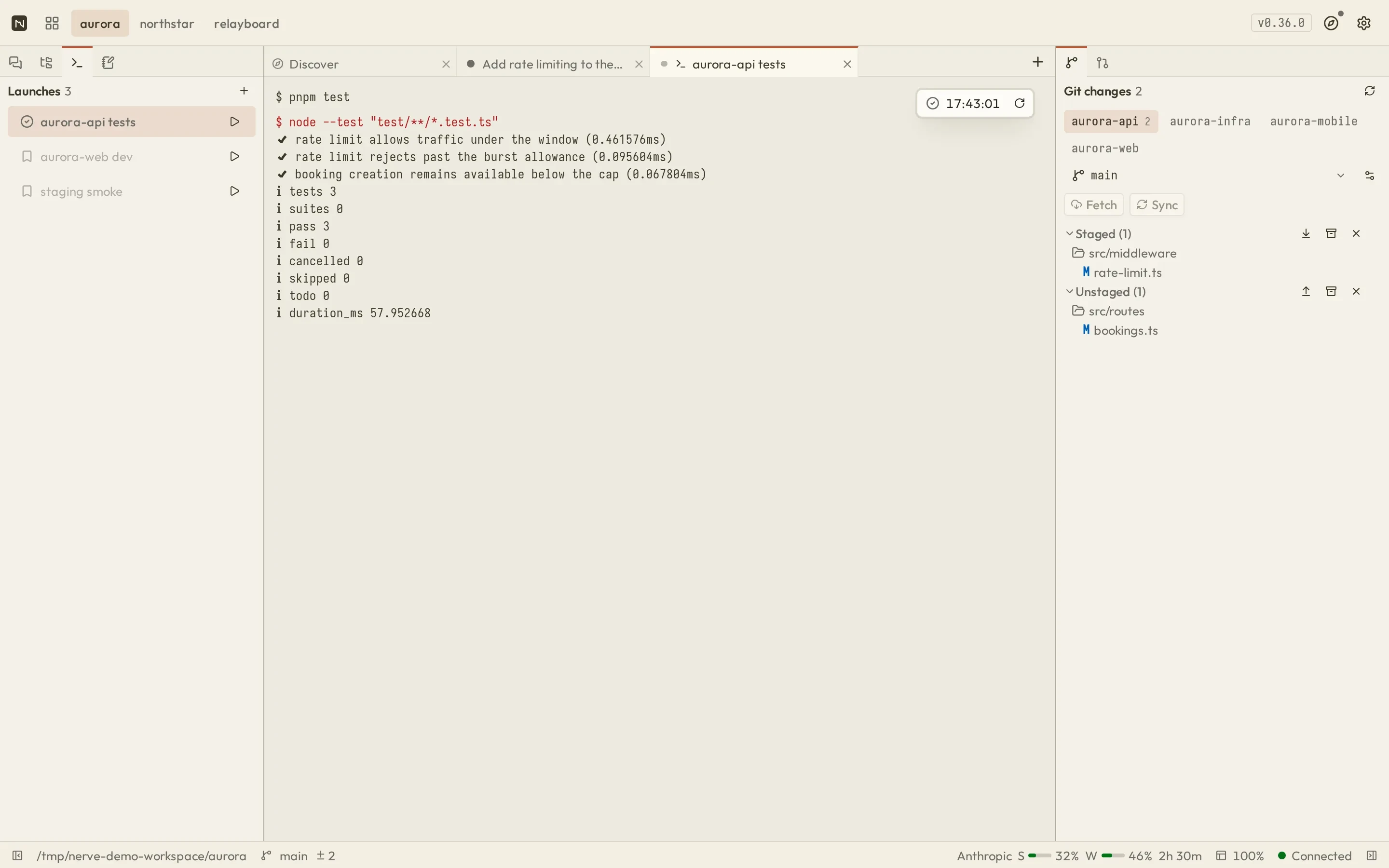Screen dimensions: 1389x868
Task: Open the file tree sidebar icon
Action: click(46, 63)
